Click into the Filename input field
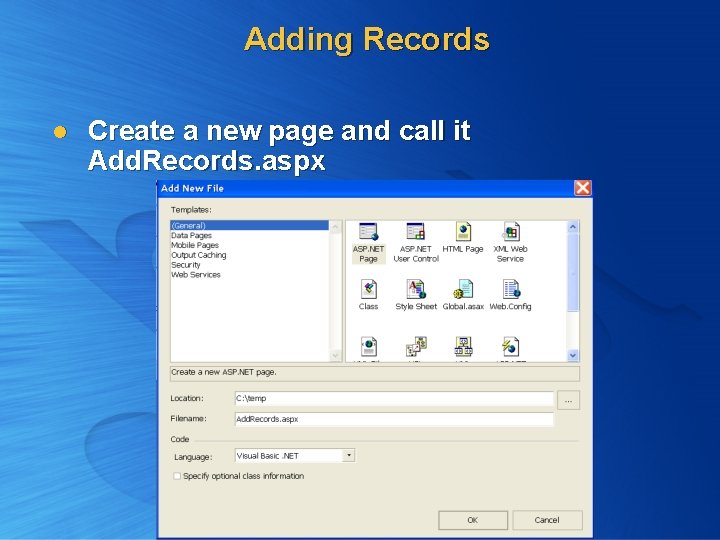The image size is (720, 540). click(394, 419)
